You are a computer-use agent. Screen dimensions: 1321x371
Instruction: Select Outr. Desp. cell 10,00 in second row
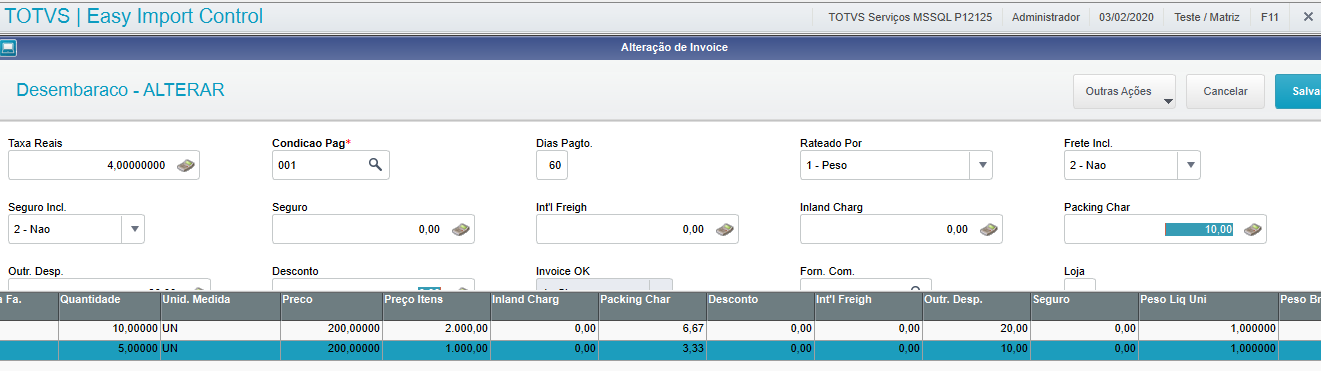click(x=976, y=349)
